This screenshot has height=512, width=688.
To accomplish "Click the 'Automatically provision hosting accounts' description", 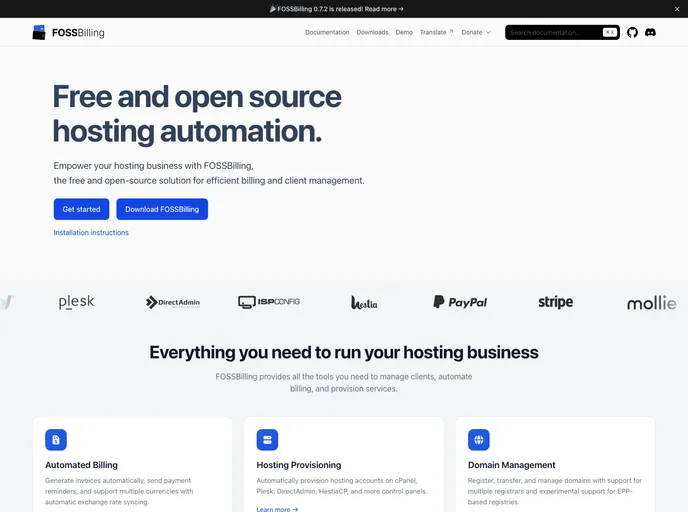I will tap(341, 486).
